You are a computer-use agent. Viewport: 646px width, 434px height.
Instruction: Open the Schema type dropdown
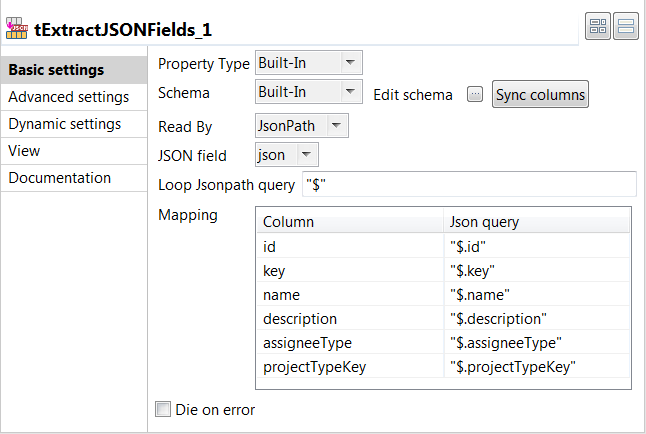click(308, 93)
